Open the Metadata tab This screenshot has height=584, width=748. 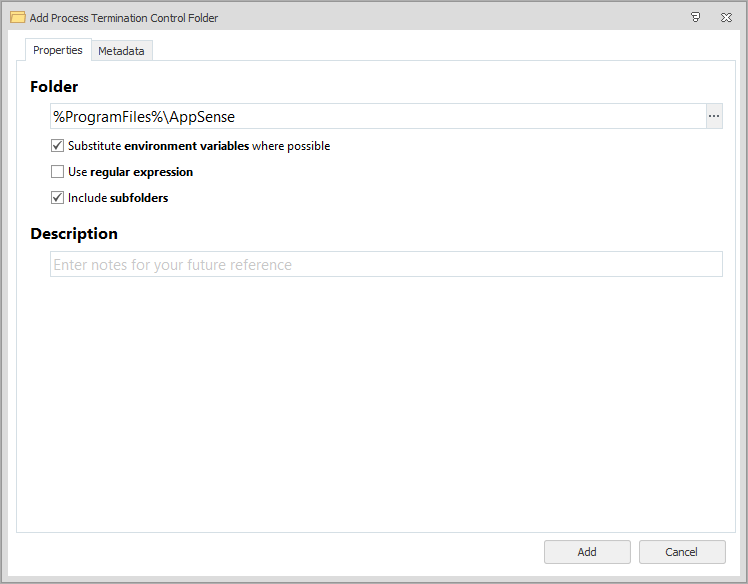(121, 51)
